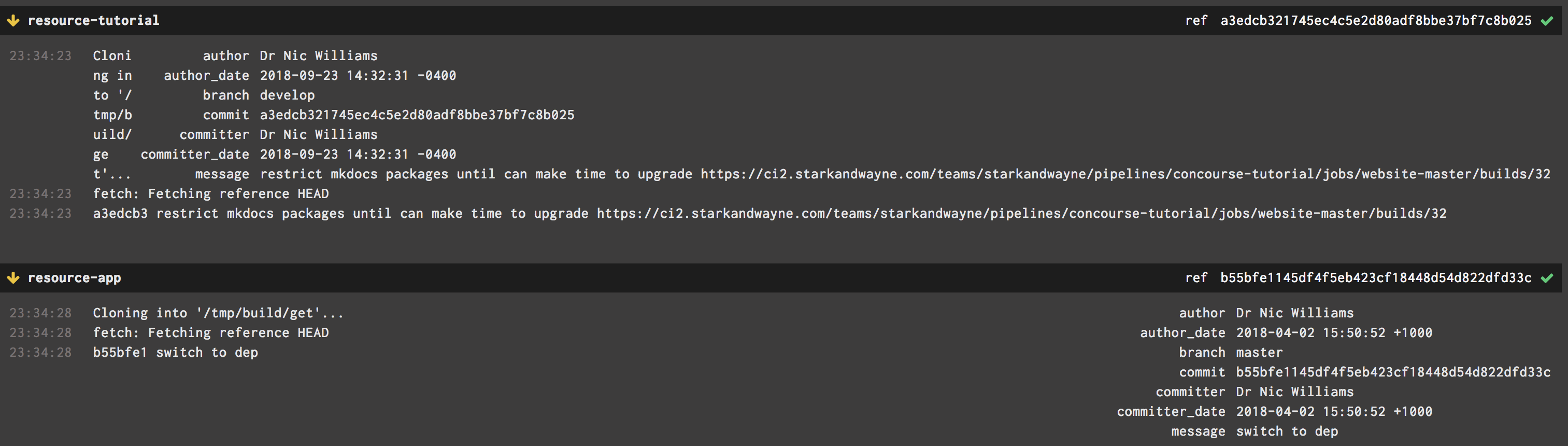Image resolution: width=1568 pixels, height=446 pixels.
Task: Select the commit hash a3edcb3 in the log
Action: (x=119, y=213)
